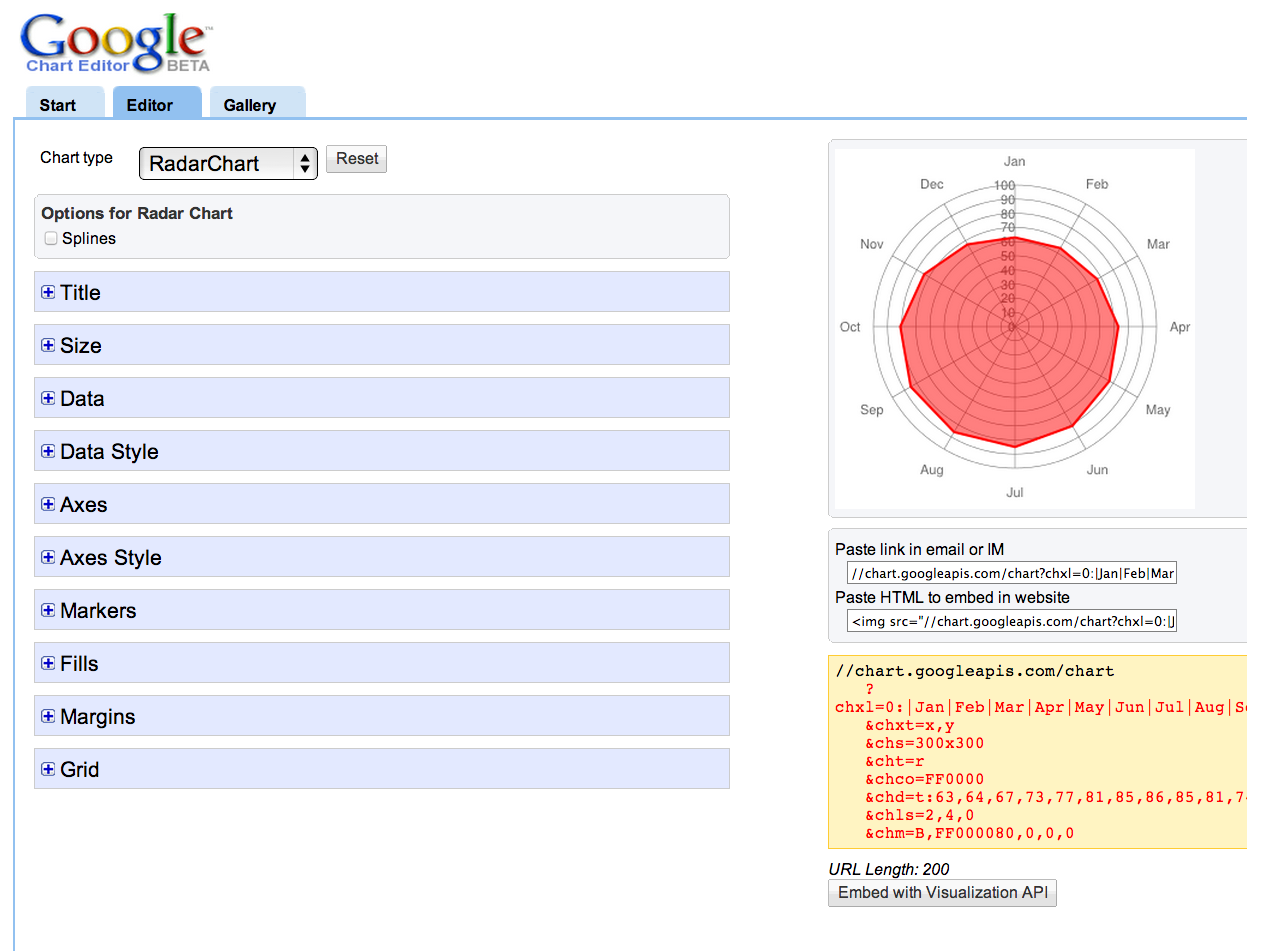Image resolution: width=1266 pixels, height=951 pixels.
Task: Click the email or IM link field
Action: (x=1012, y=573)
